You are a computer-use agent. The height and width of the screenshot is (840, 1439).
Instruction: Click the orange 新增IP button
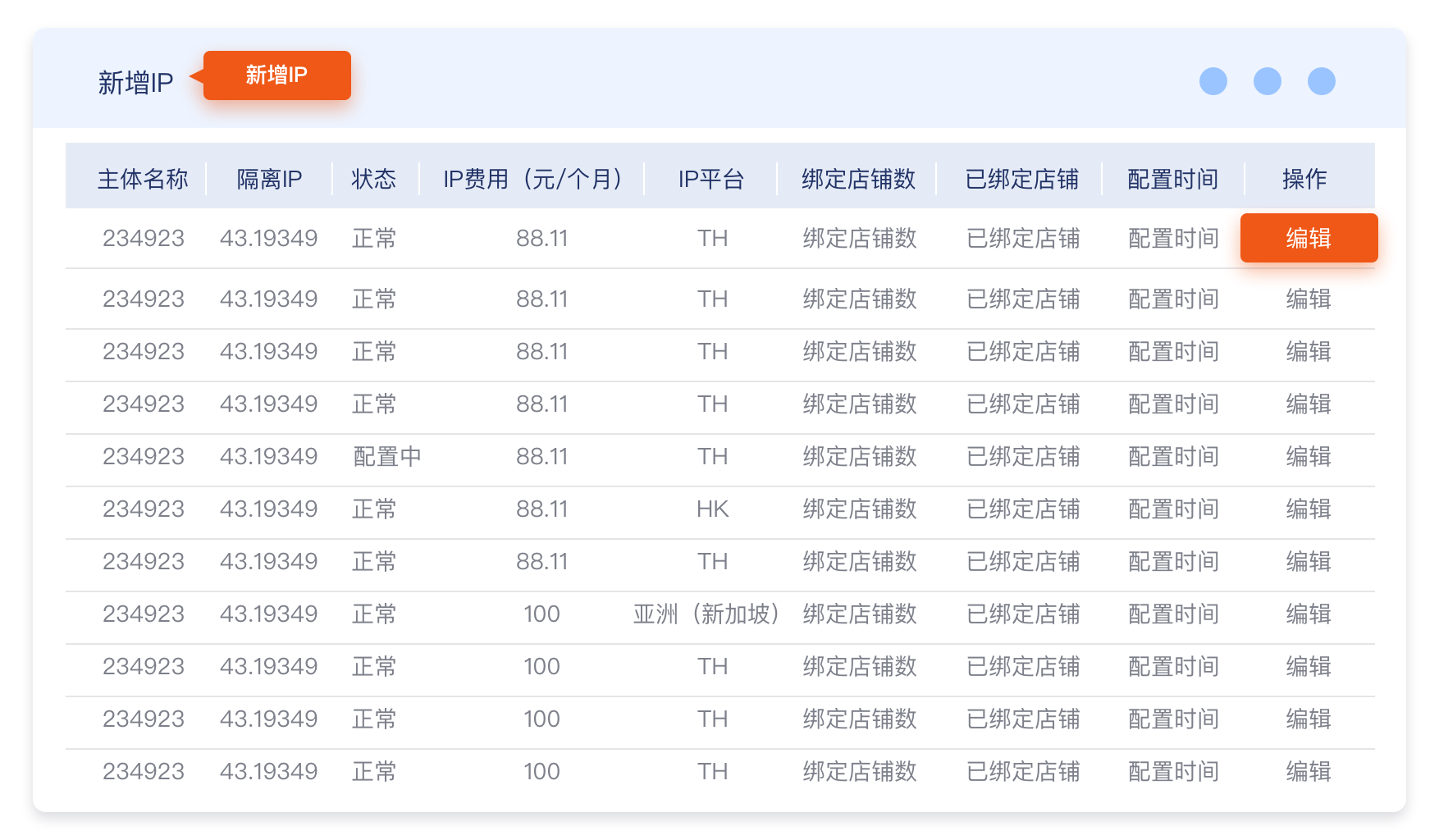tap(277, 75)
